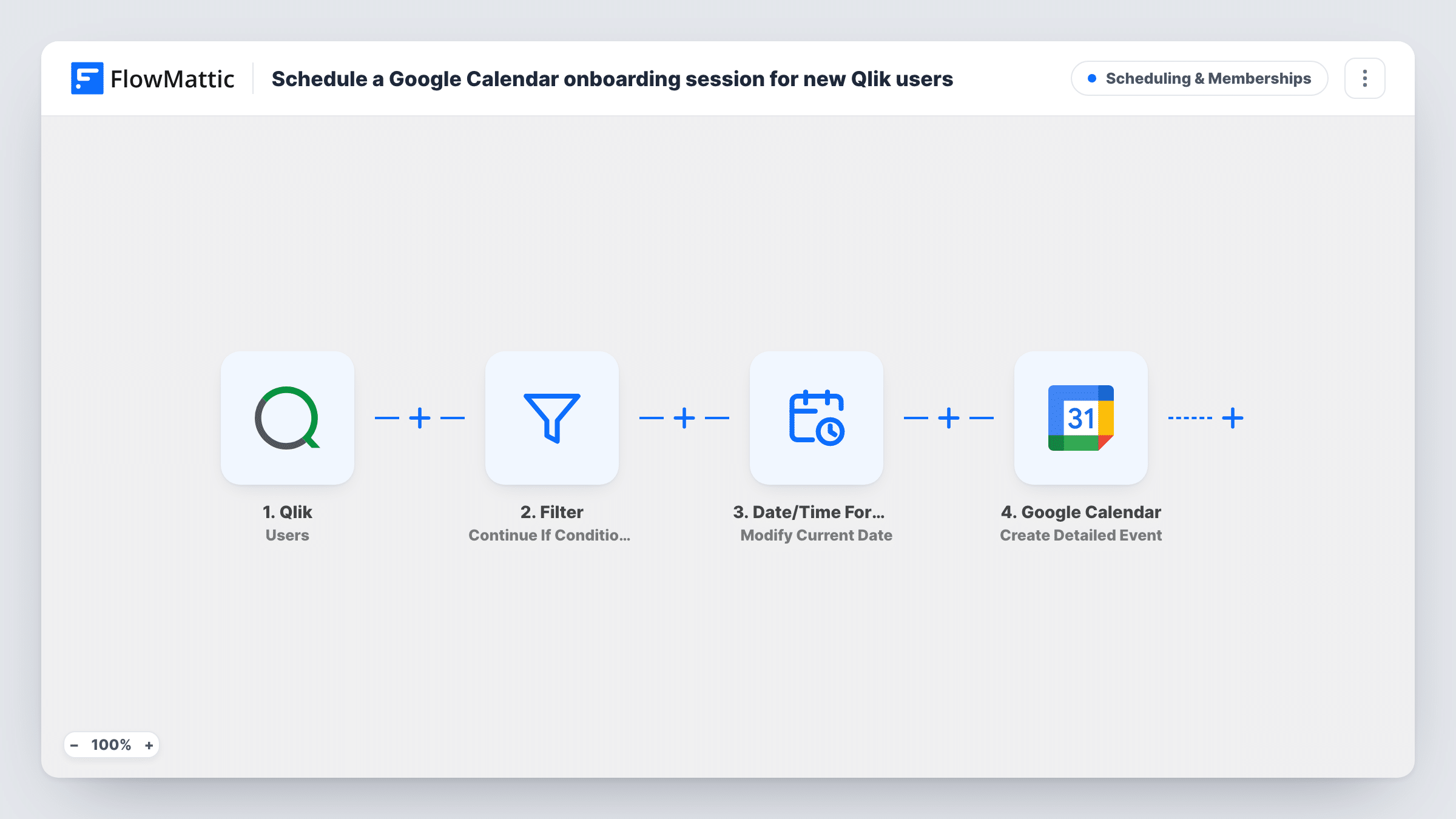Open the Filter step funnel icon

[552, 418]
